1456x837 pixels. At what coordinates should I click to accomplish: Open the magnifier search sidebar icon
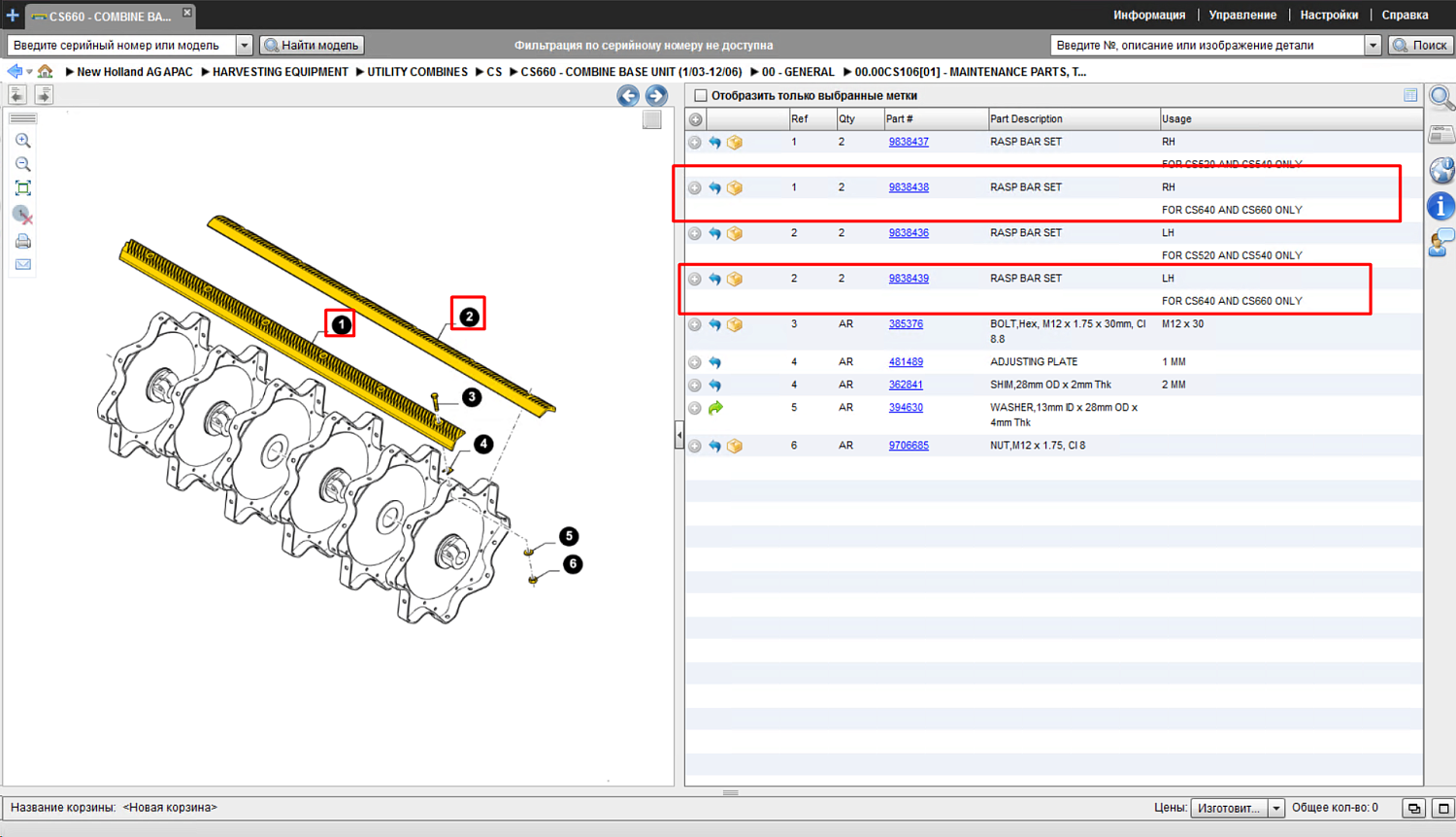(1441, 97)
